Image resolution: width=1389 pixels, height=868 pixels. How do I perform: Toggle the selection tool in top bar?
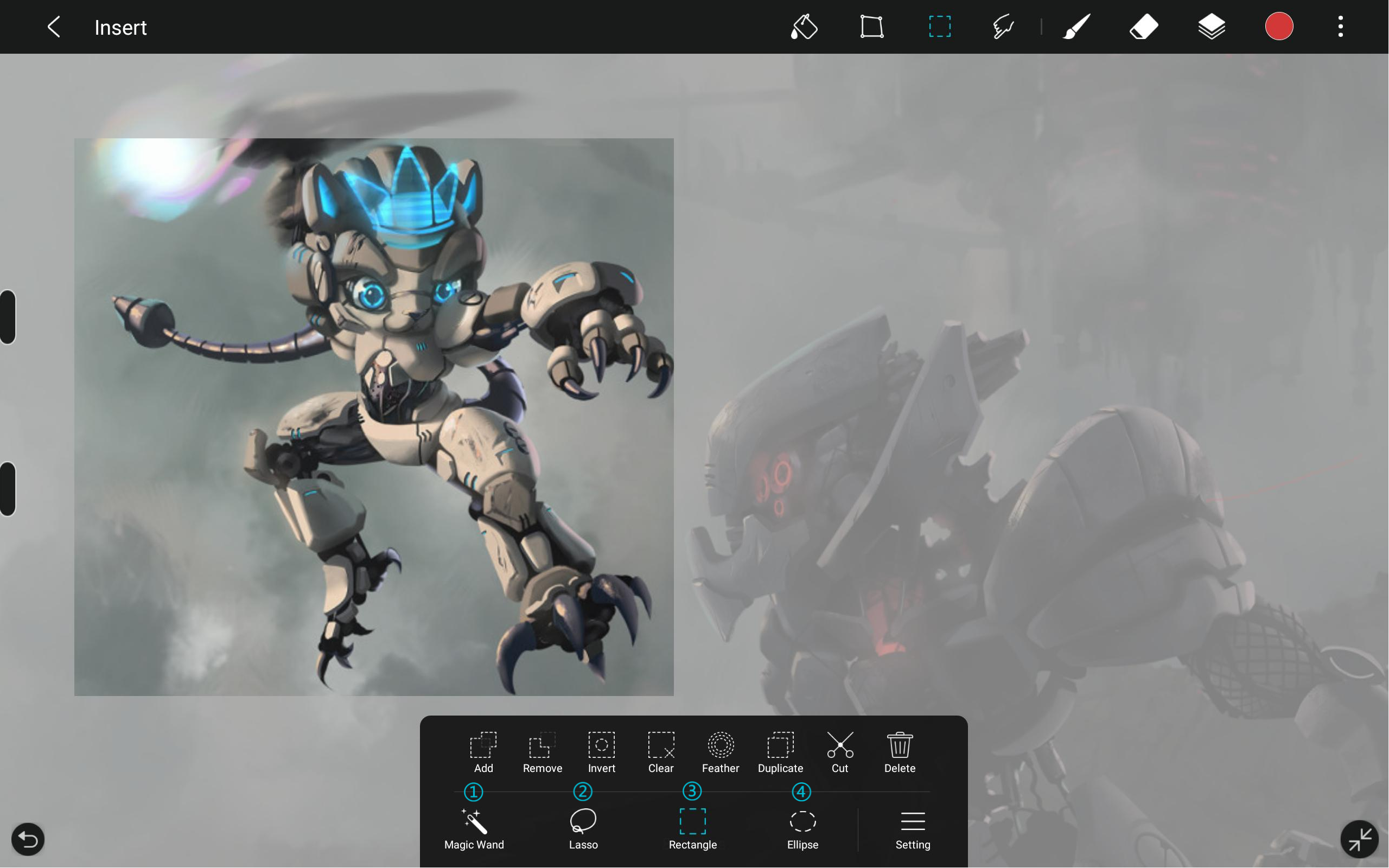point(940,27)
